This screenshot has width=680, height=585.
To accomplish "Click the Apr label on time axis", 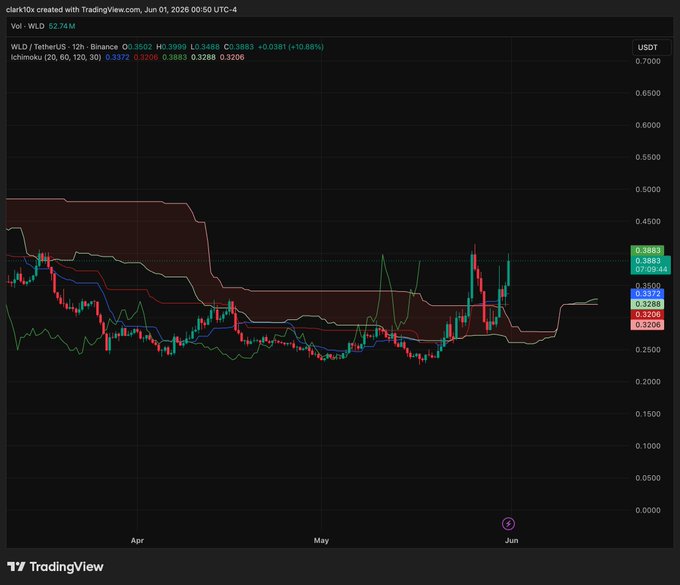I will point(137,540).
